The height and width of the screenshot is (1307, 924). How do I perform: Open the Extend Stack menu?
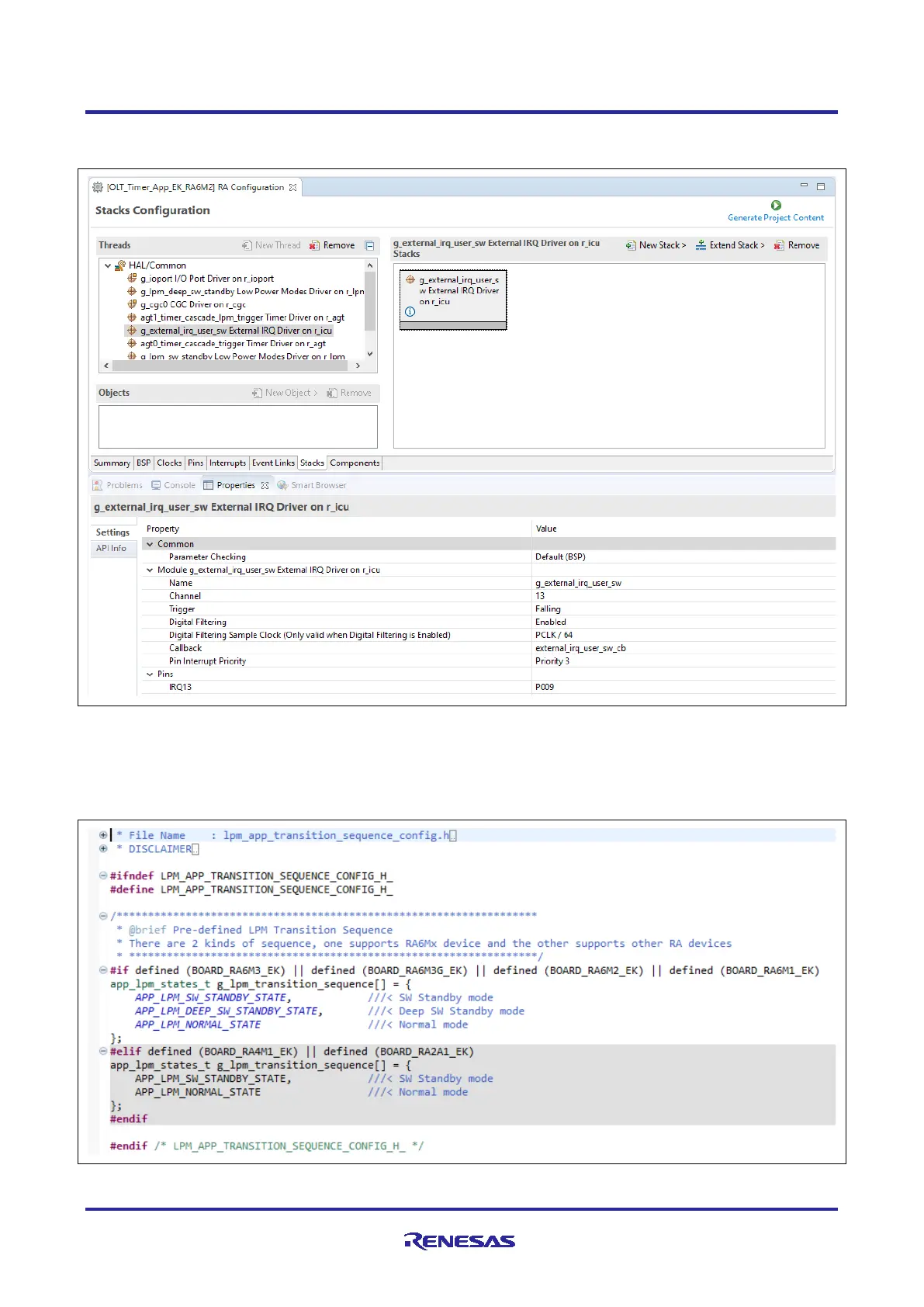pyautogui.click(x=730, y=245)
